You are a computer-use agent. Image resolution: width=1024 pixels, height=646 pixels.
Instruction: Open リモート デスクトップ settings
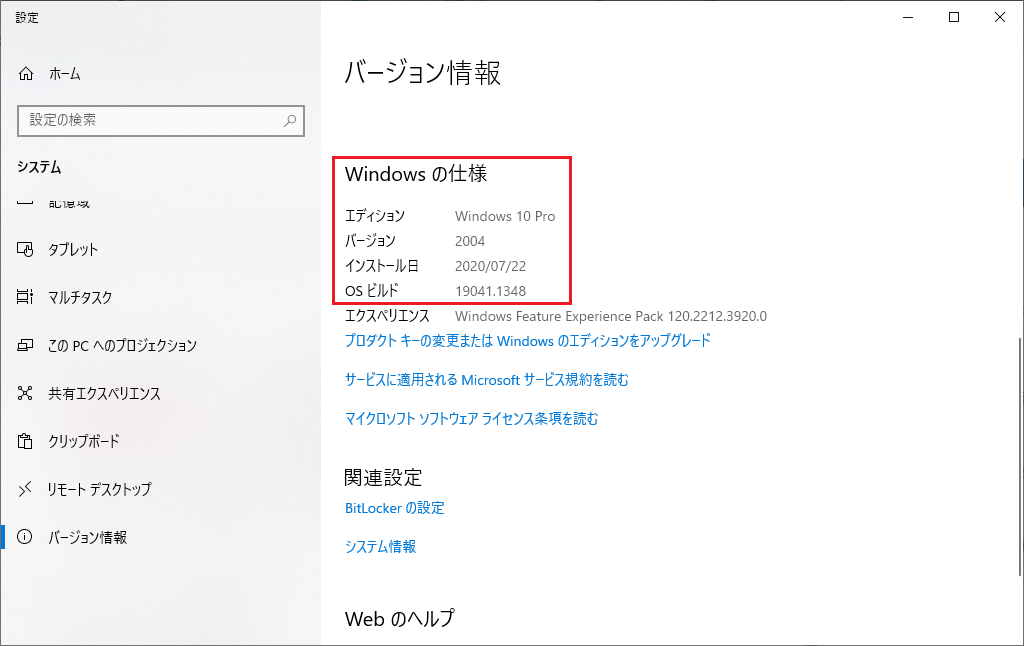pos(99,489)
